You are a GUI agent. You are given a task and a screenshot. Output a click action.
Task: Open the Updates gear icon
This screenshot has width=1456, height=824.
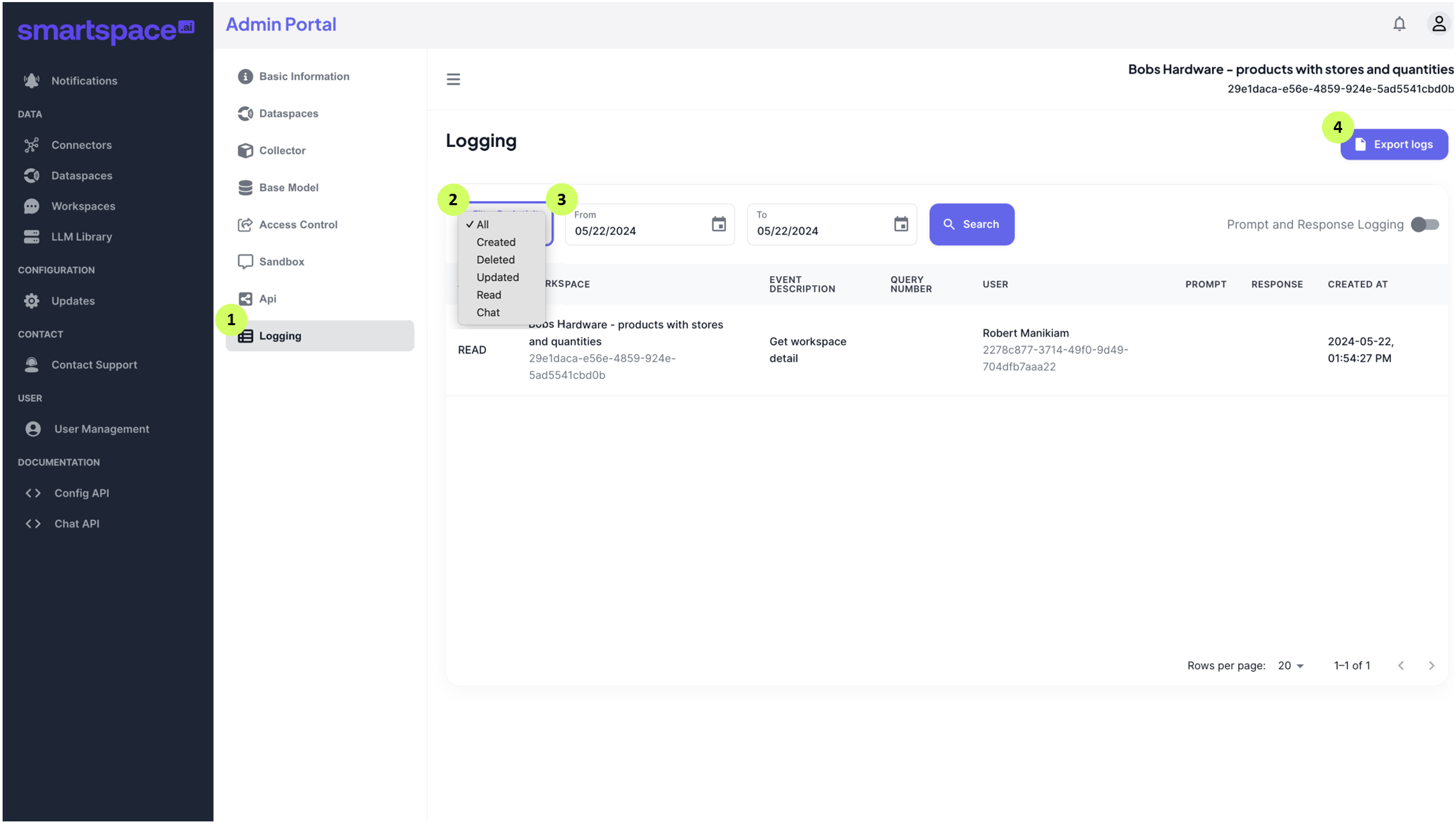32,301
